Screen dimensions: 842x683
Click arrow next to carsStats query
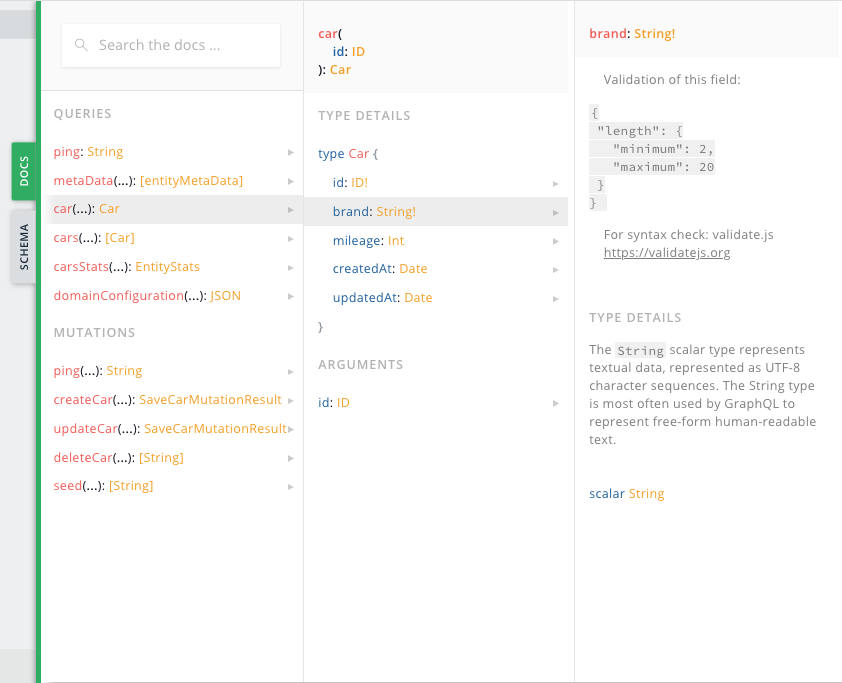(290, 267)
